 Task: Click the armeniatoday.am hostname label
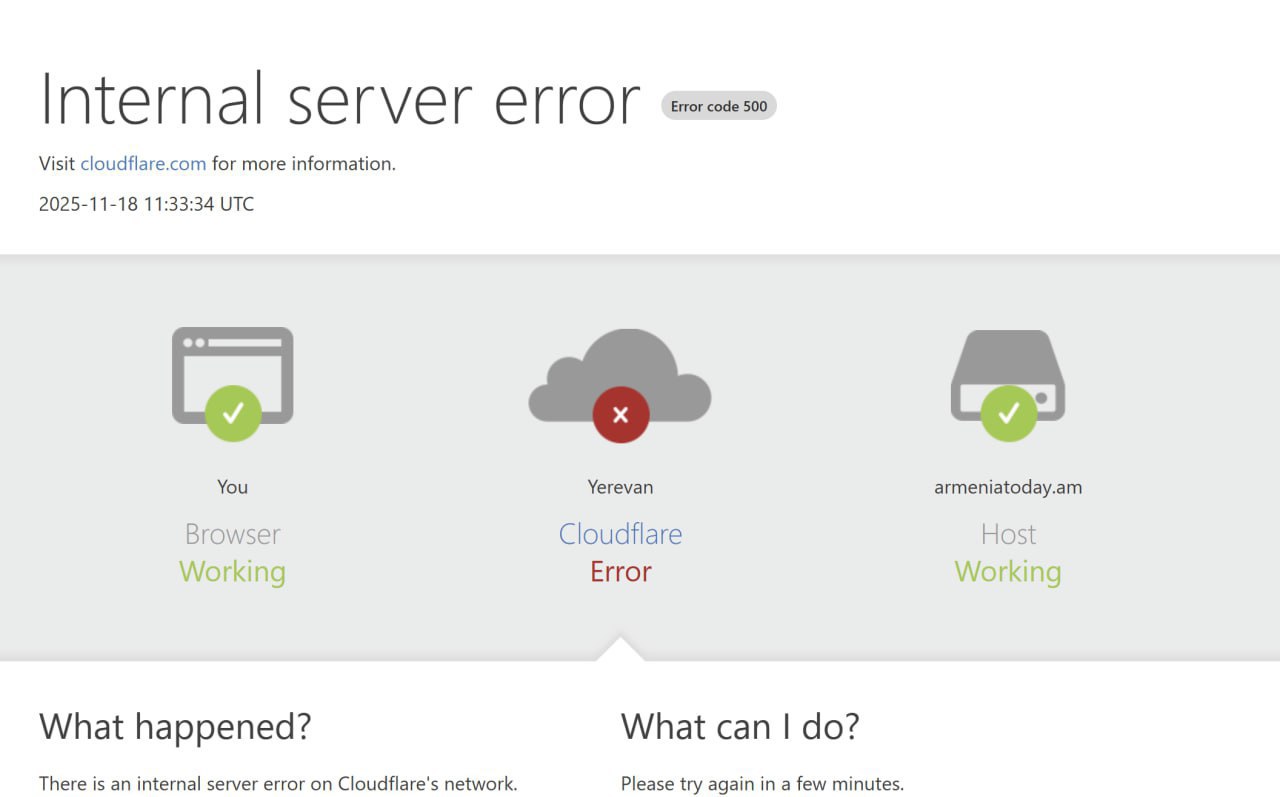coord(1008,487)
